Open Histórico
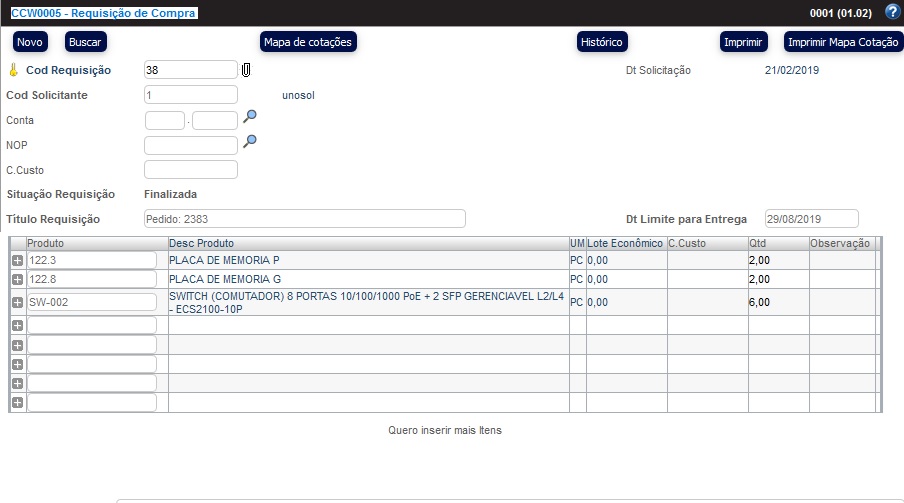904x503 pixels. pos(602,42)
